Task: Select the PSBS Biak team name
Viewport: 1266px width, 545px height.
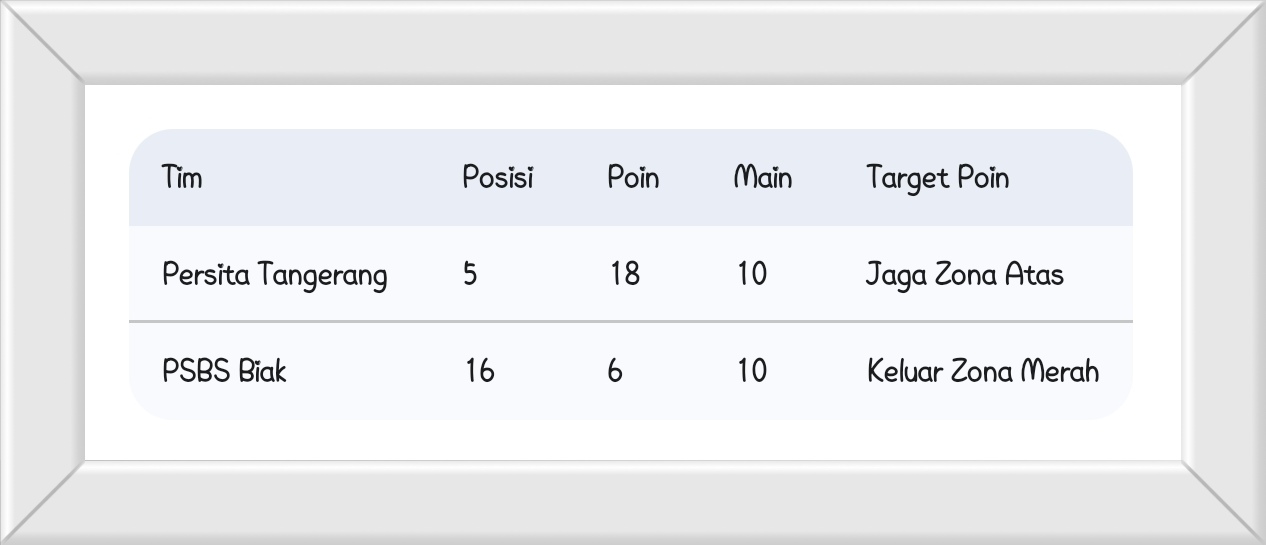Action: click(224, 371)
